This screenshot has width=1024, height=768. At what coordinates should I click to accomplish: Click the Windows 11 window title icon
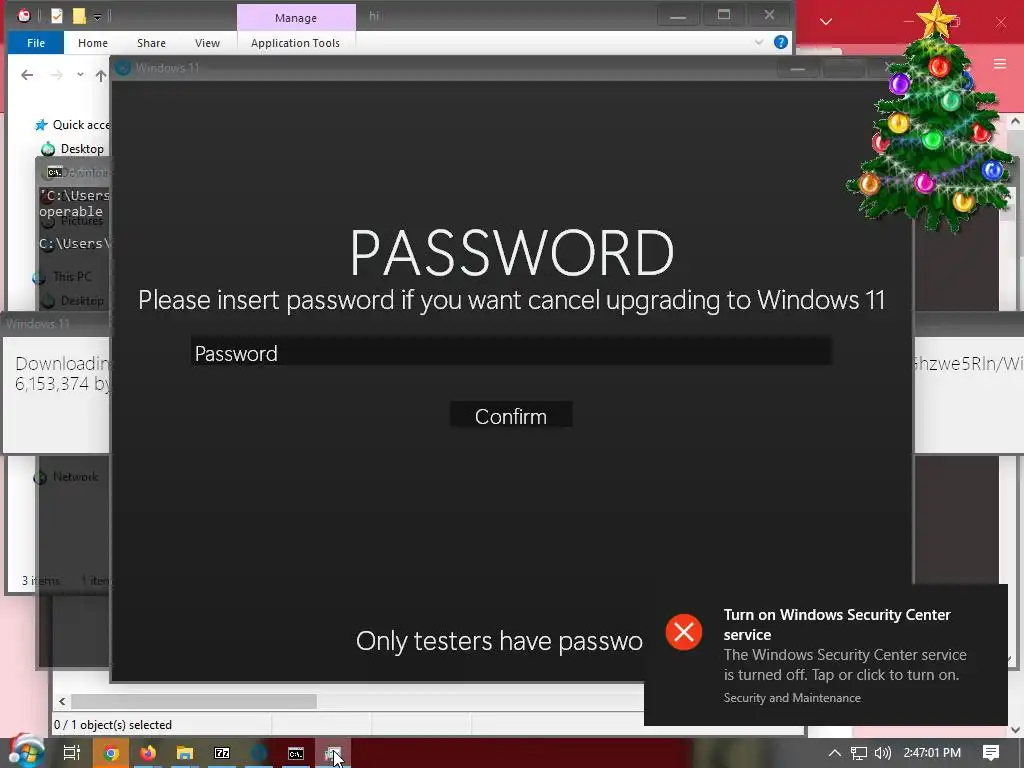click(122, 67)
